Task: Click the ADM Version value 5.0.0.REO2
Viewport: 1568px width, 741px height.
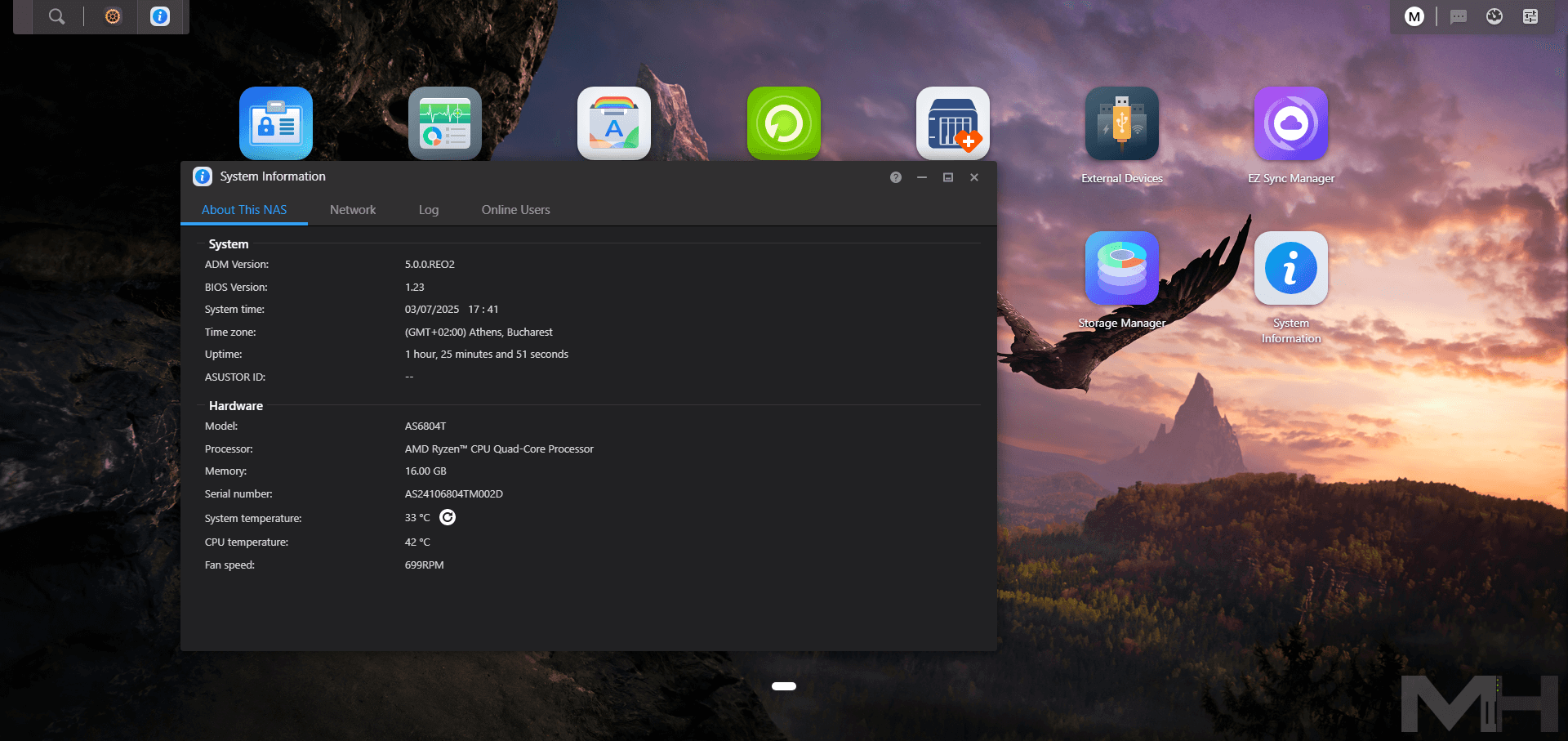Action: [430, 265]
